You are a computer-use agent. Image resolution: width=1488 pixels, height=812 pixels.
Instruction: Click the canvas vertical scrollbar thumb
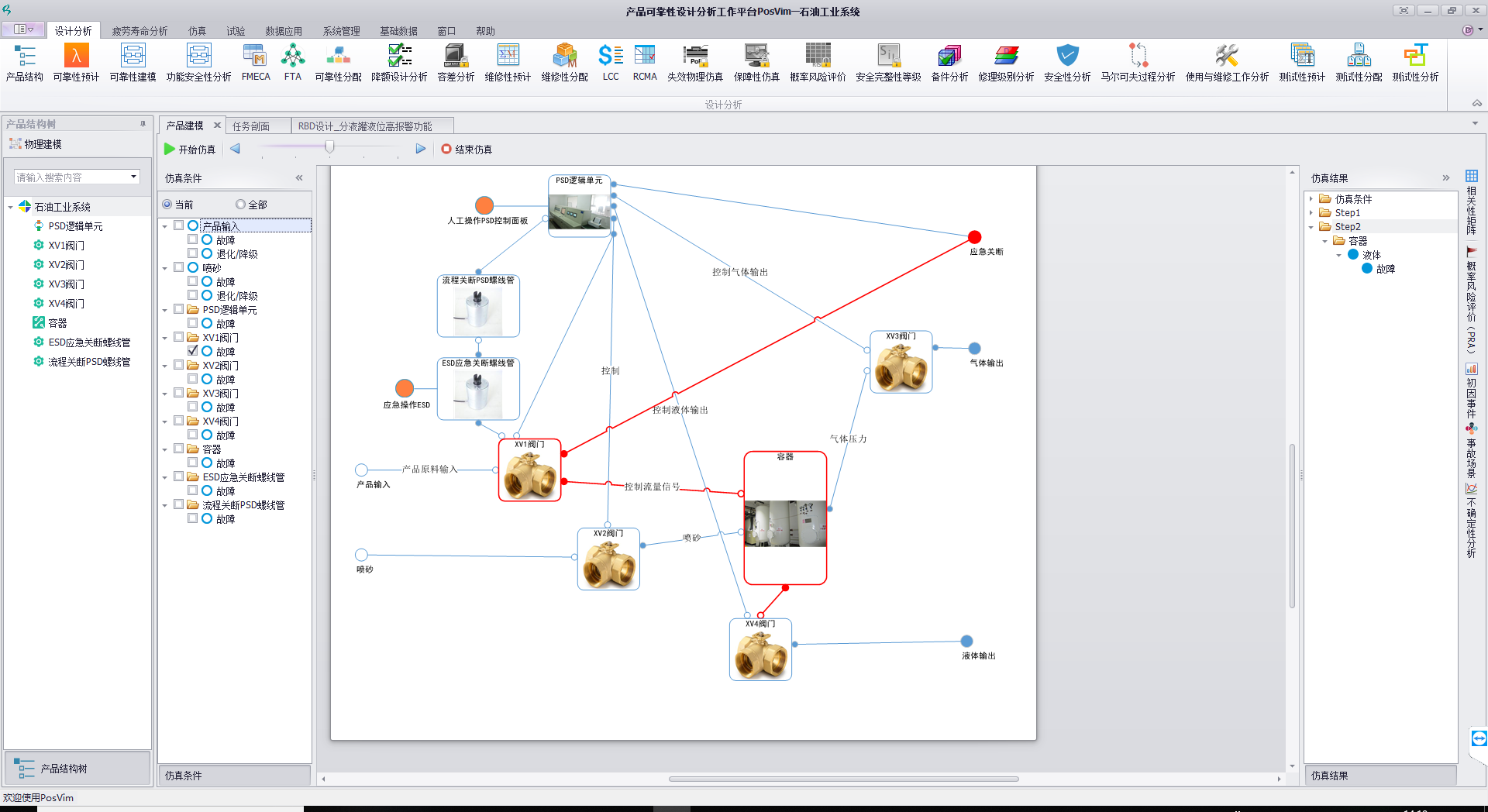[1292, 525]
